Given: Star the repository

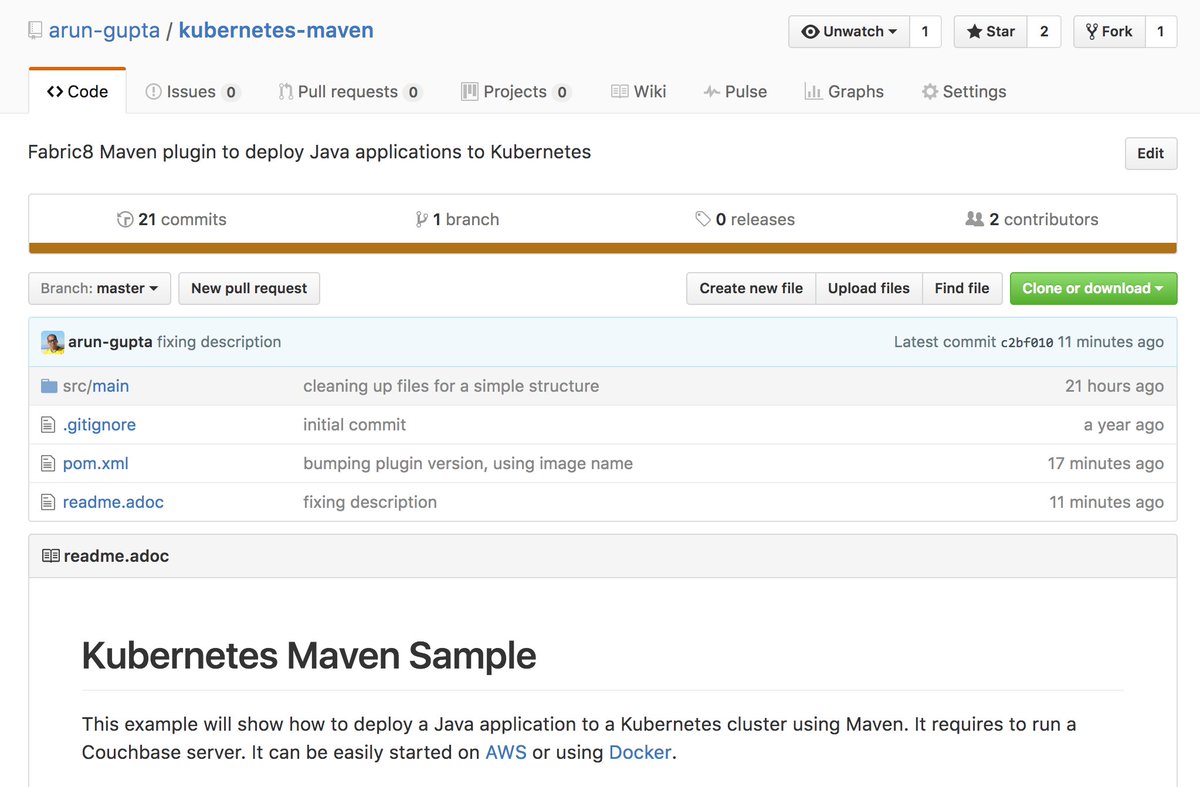Looking at the screenshot, I should 990,32.
